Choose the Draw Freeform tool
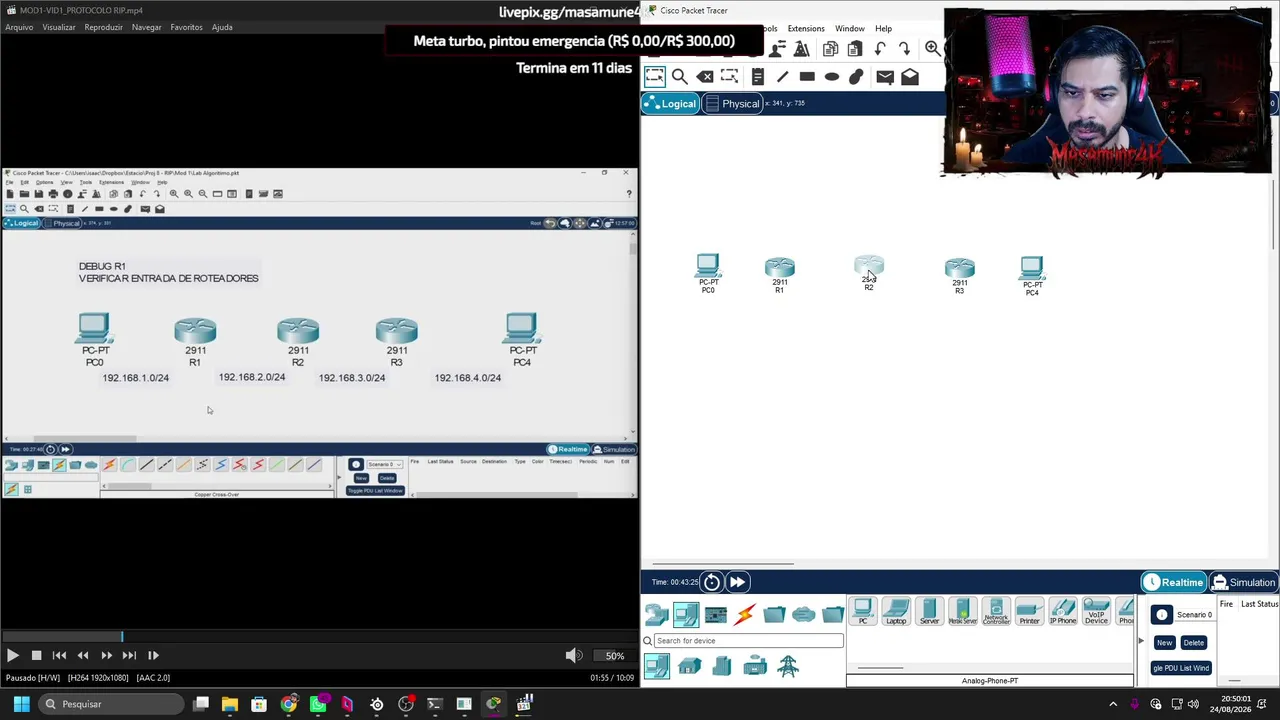Image resolution: width=1280 pixels, height=720 pixels. click(x=857, y=77)
